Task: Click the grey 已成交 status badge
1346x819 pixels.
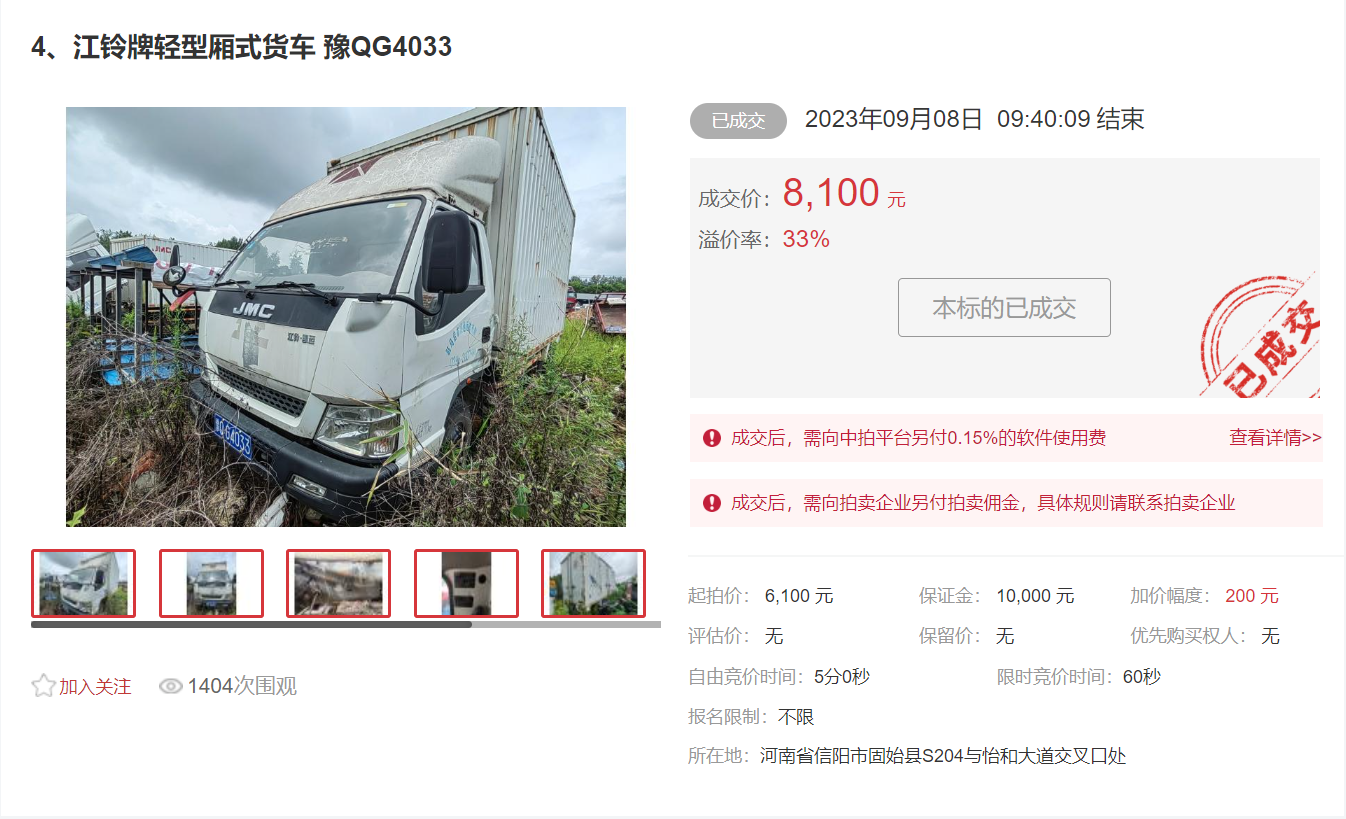Action: point(738,121)
